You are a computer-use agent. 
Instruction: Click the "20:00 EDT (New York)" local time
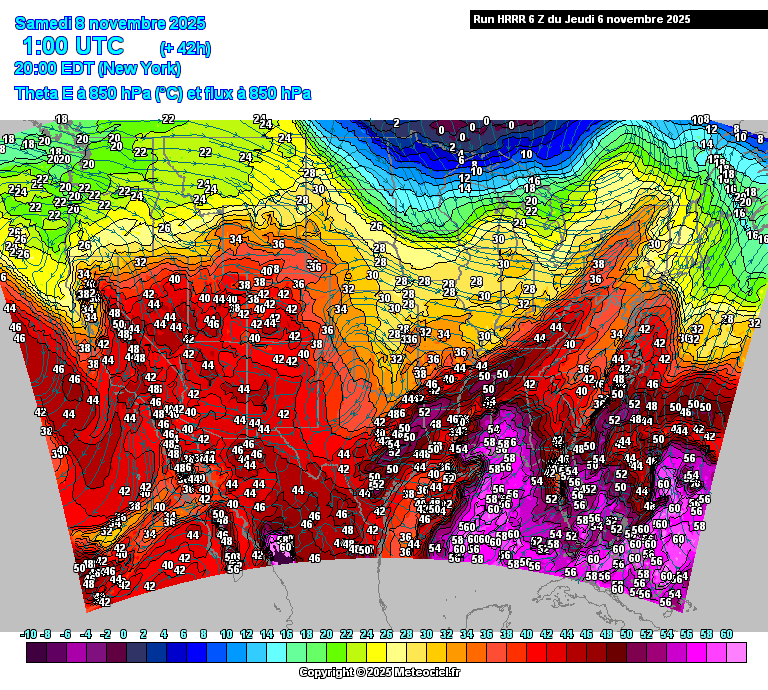98,69
